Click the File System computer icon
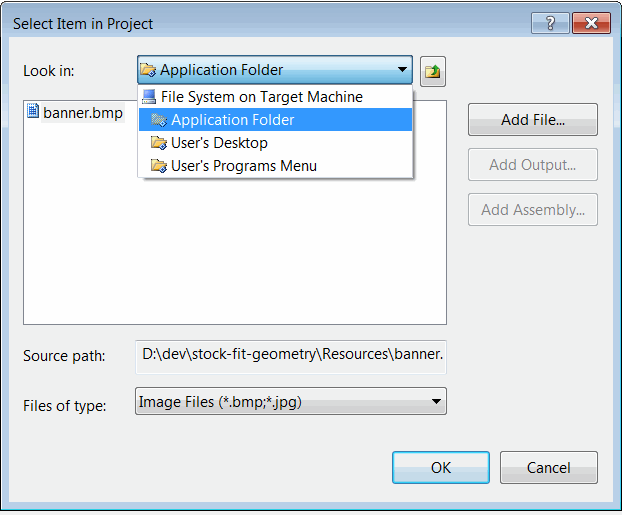Viewport: 622px width, 515px height. tap(149, 97)
